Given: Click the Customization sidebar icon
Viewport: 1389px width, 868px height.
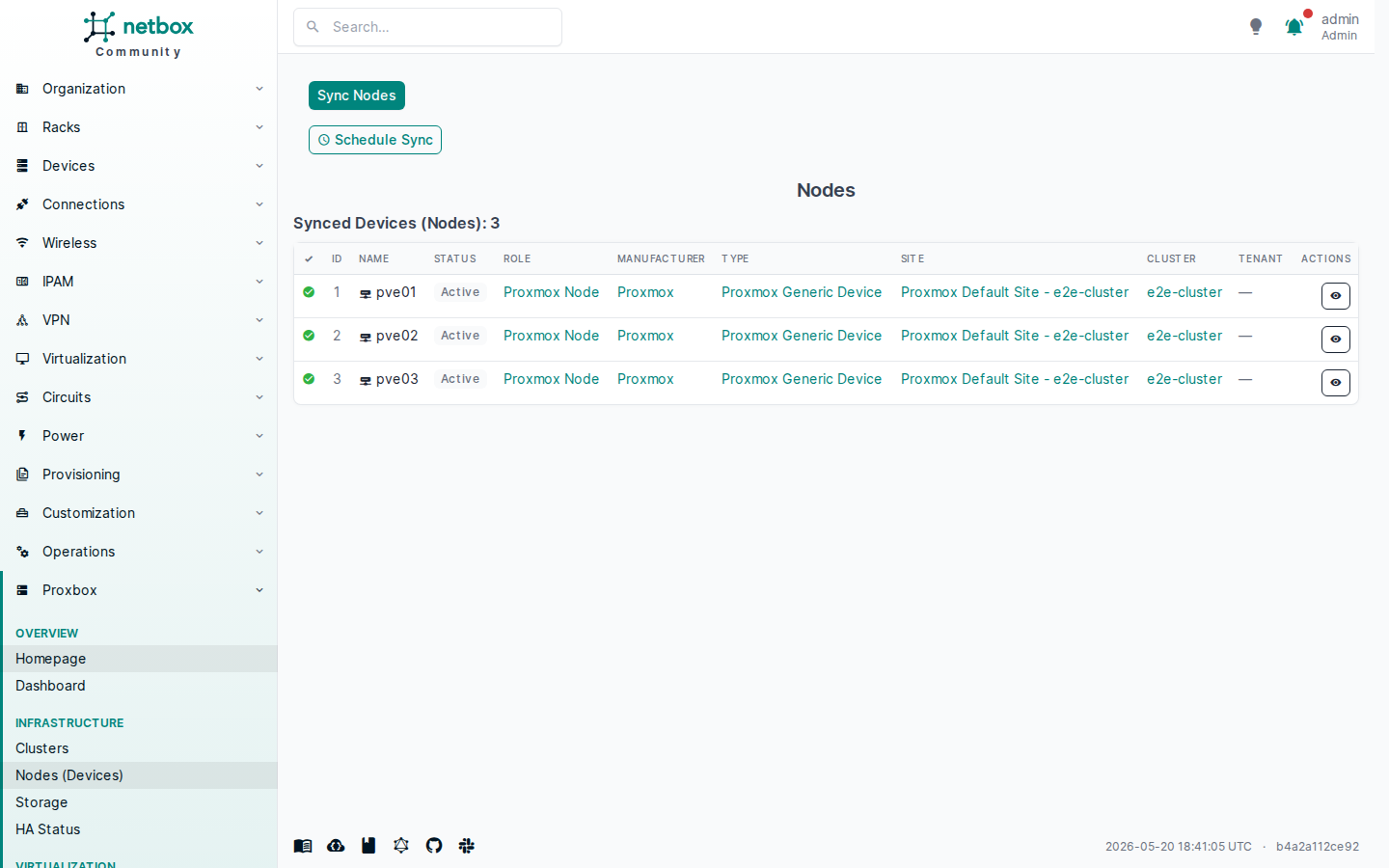Looking at the screenshot, I should point(22,513).
